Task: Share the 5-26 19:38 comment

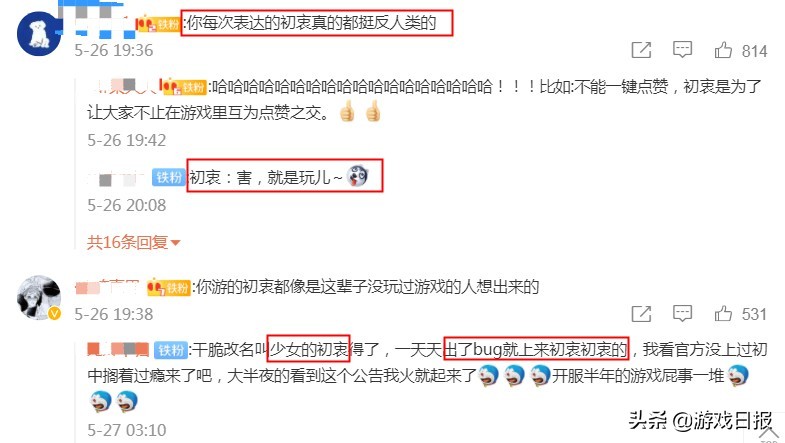Action: [641, 314]
